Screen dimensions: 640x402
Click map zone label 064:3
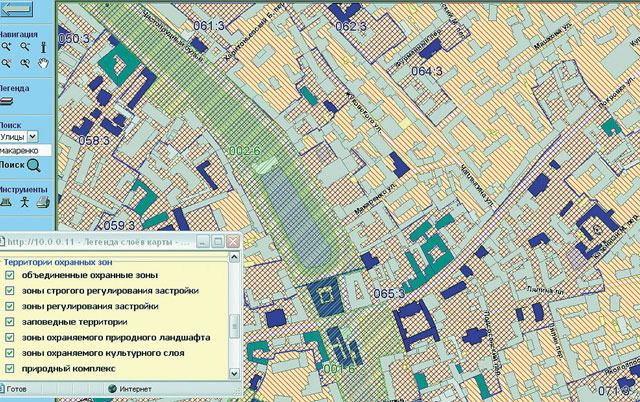(x=427, y=71)
